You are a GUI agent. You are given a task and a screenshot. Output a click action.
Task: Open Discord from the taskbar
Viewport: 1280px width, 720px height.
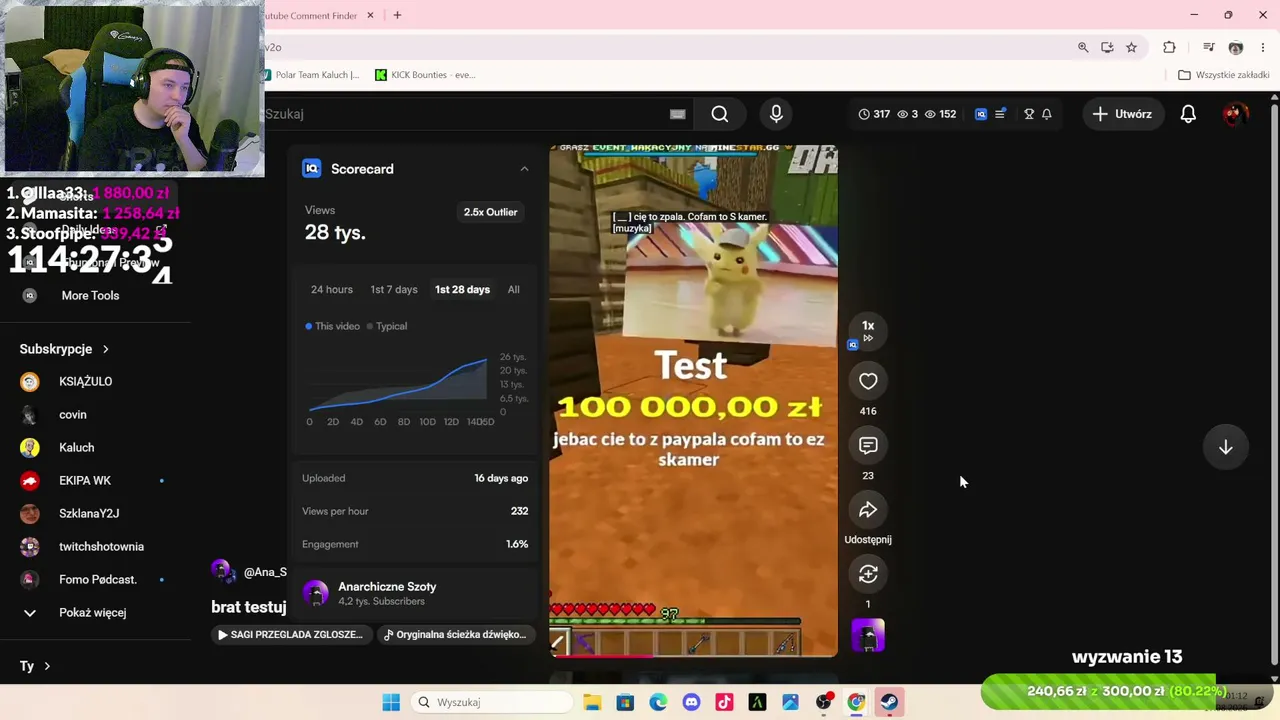pos(691,702)
